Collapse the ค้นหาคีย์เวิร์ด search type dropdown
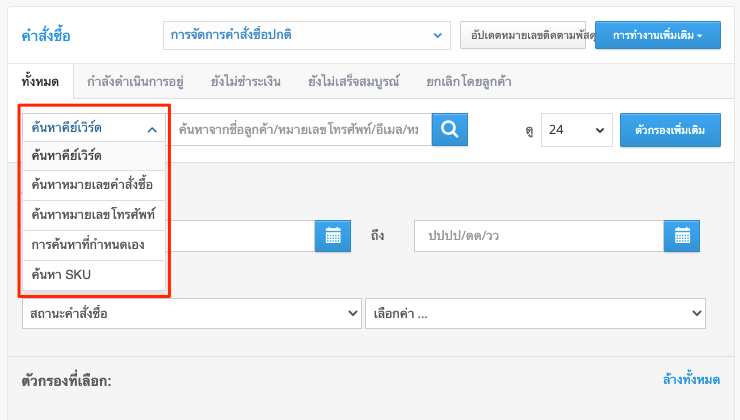740x420 pixels. click(94, 128)
